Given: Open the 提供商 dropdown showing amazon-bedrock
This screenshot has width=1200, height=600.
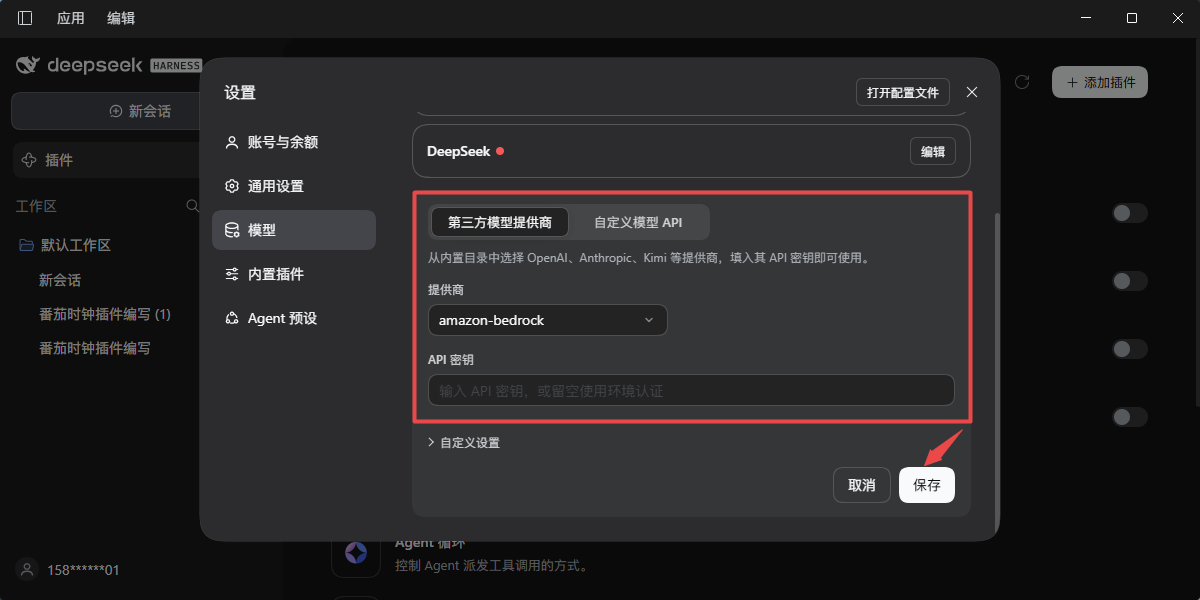Looking at the screenshot, I should (547, 320).
